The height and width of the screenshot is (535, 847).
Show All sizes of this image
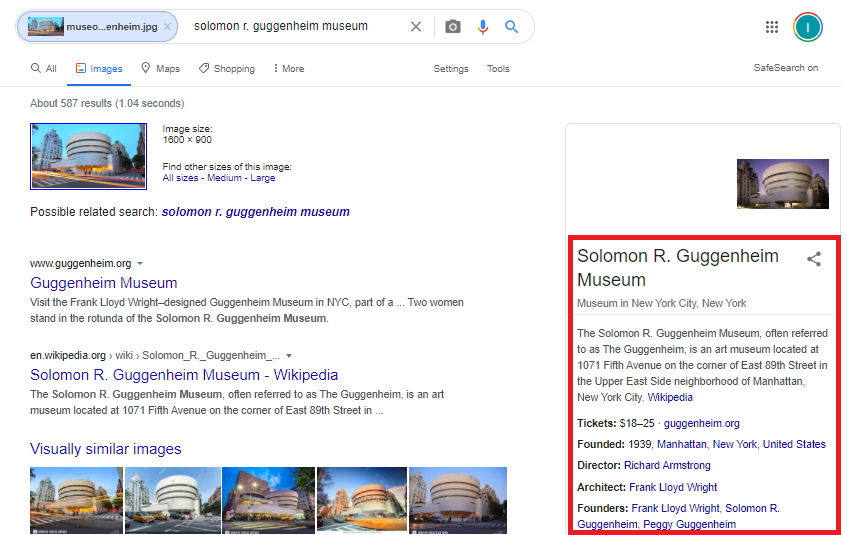coord(180,178)
